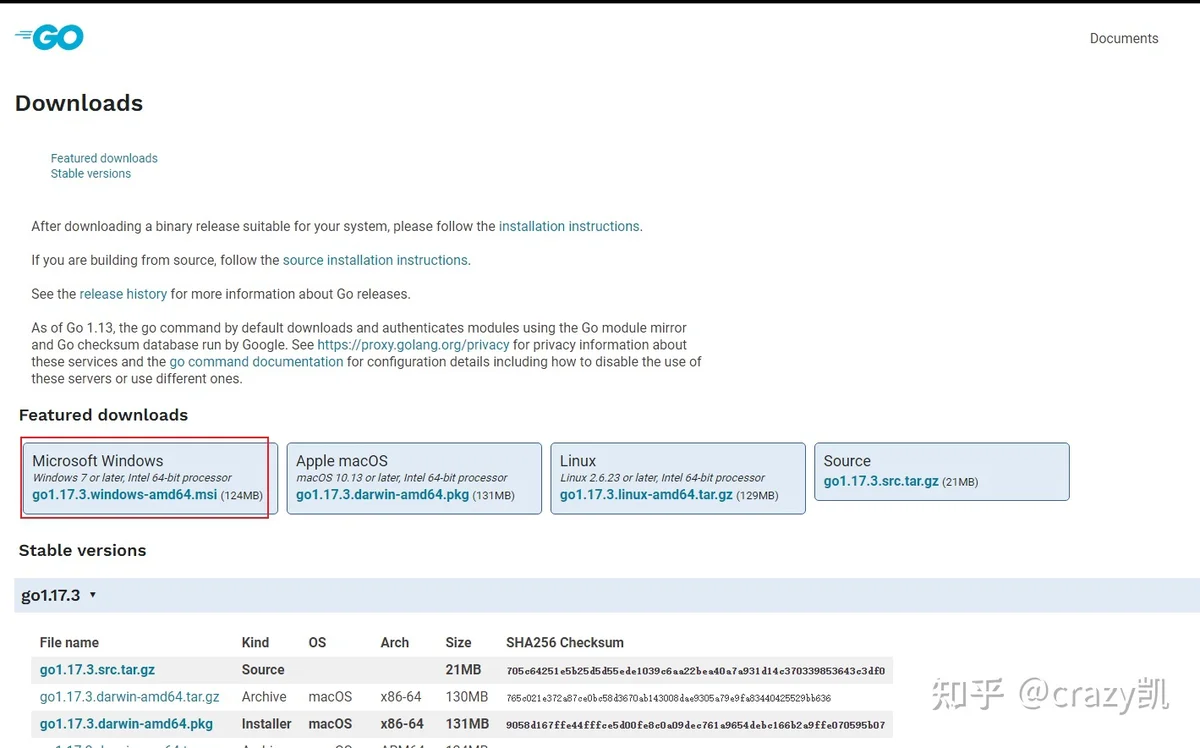
Task: Click the SHA256 Checksum column header
Action: coord(565,643)
